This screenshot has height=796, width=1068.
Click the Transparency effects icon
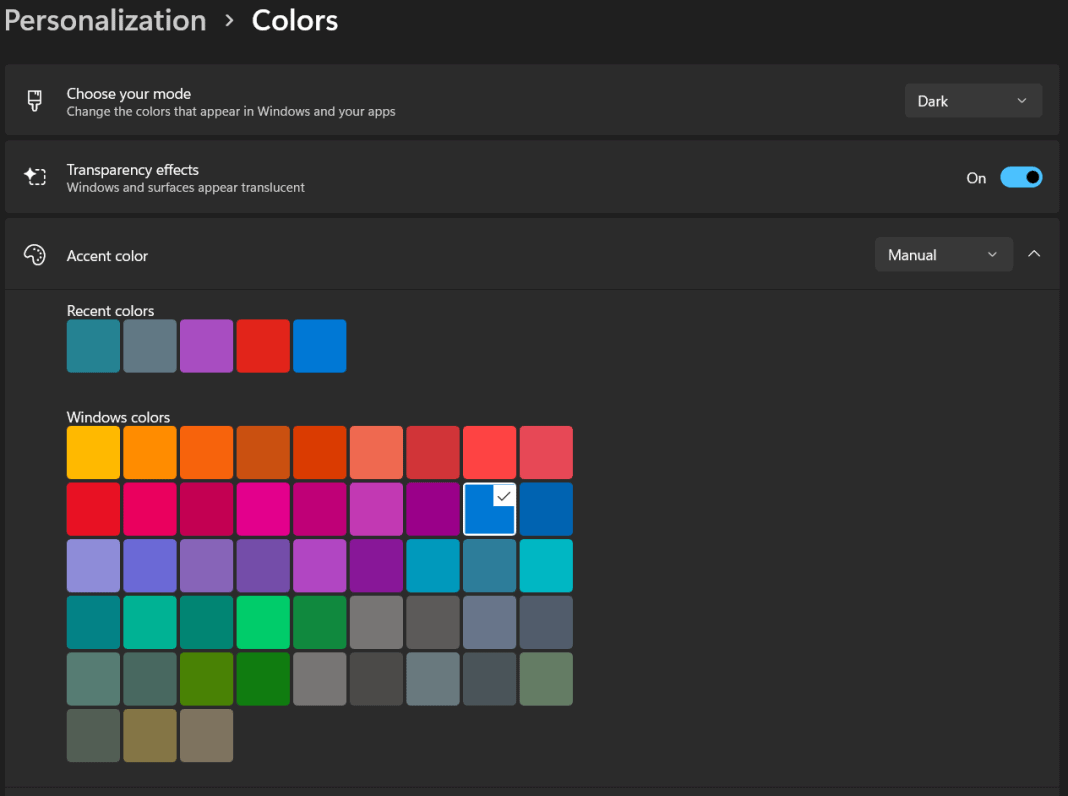click(35, 176)
